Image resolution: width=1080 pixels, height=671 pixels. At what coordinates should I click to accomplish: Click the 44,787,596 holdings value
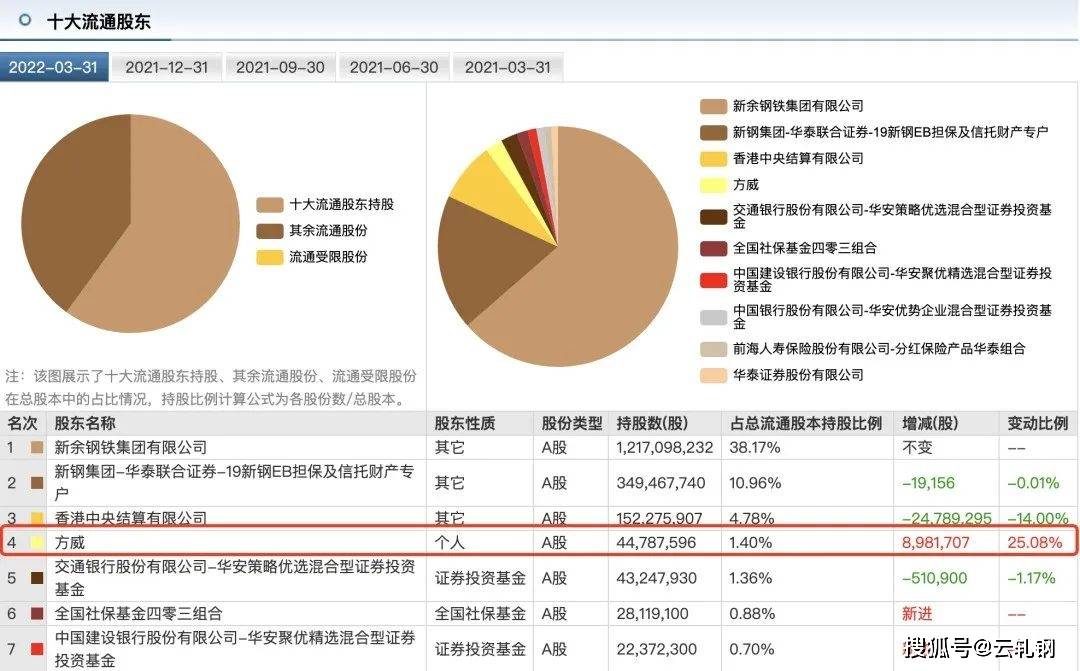click(656, 543)
